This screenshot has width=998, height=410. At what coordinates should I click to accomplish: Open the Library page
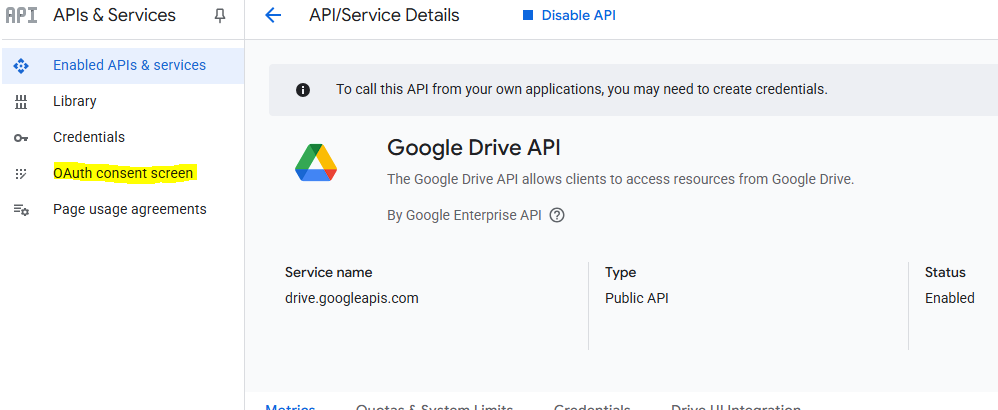click(123, 101)
